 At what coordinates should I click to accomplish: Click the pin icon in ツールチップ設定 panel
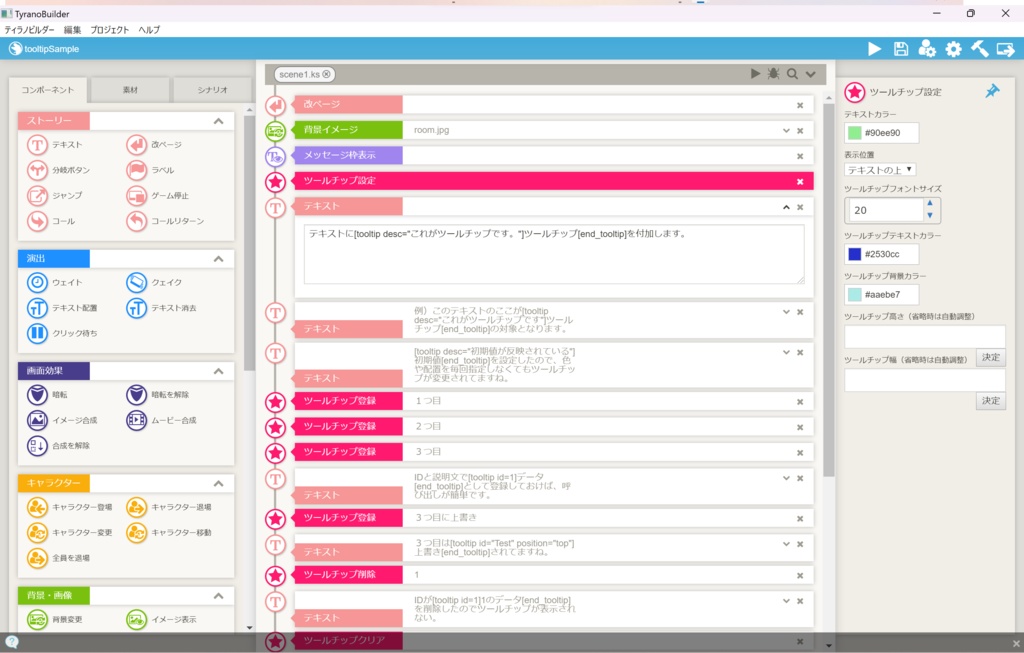[992, 91]
